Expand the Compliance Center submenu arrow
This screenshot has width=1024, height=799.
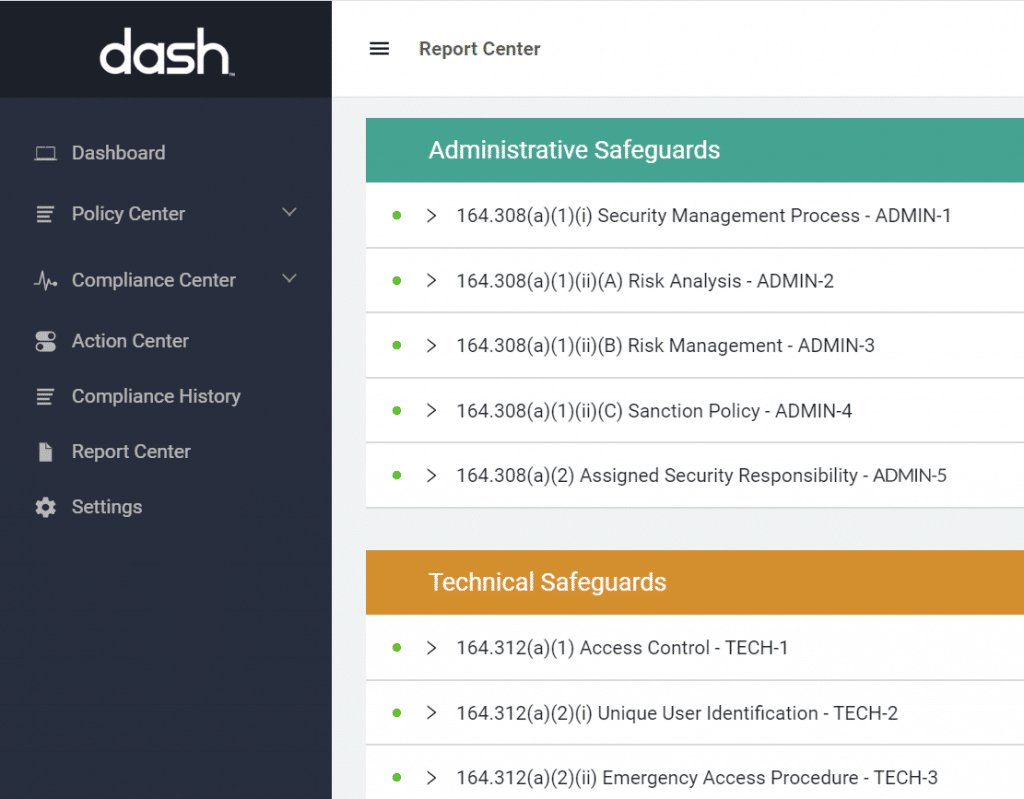(290, 279)
